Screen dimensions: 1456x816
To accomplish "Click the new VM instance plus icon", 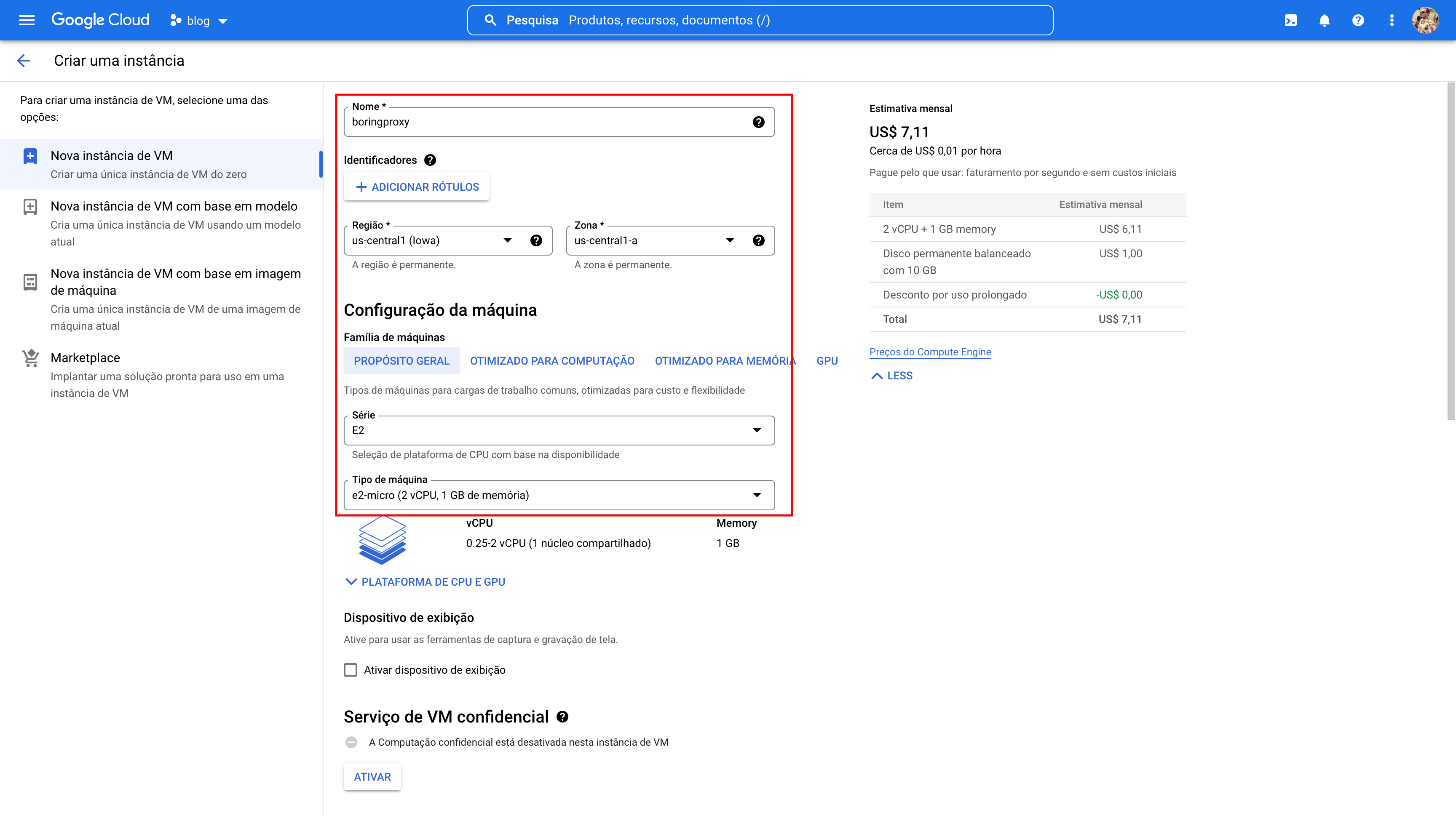I will [30, 157].
